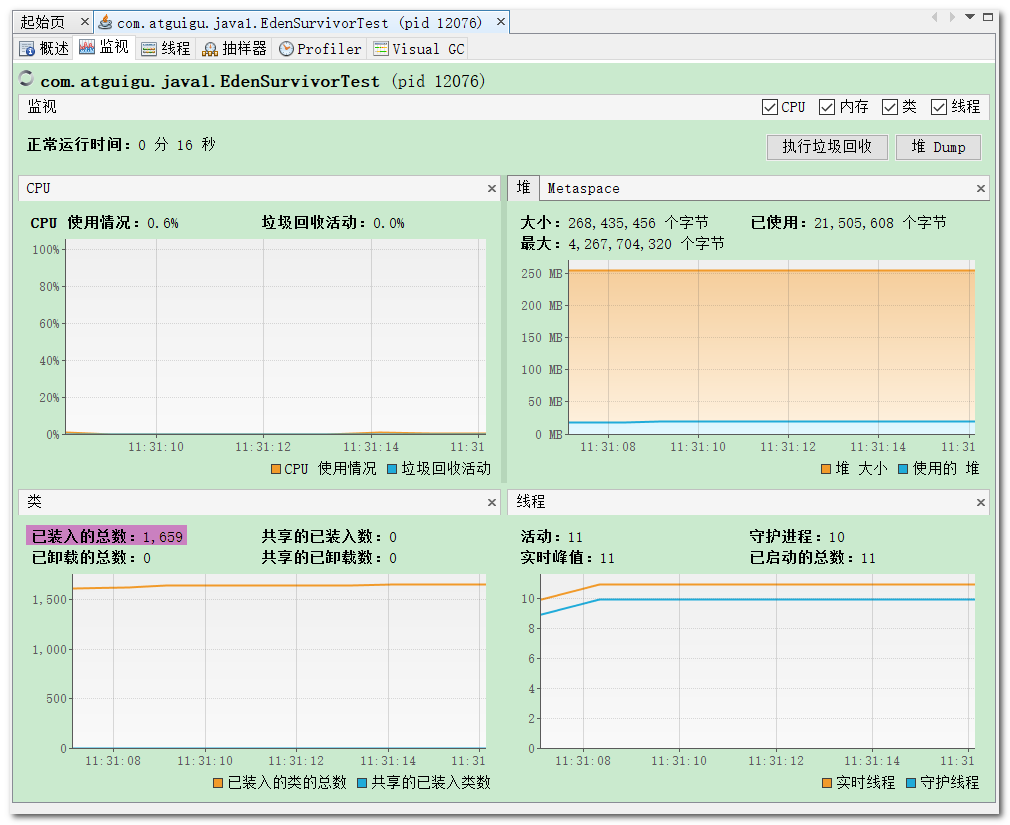Click the 执行垃圾回收 button
Screen dimensions: 1010x825
click(x=827, y=147)
